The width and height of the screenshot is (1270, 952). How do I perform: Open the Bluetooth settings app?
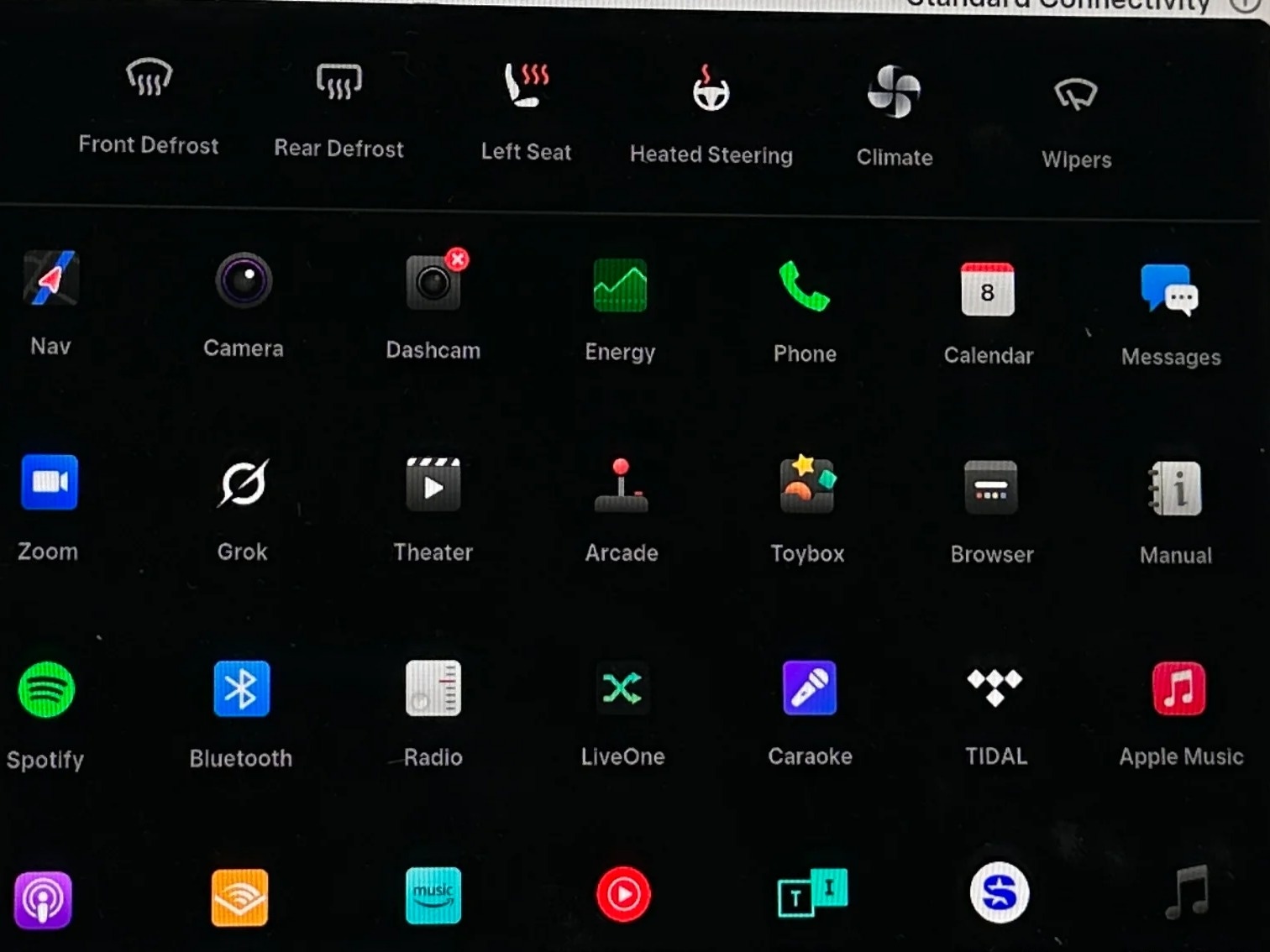(x=241, y=689)
